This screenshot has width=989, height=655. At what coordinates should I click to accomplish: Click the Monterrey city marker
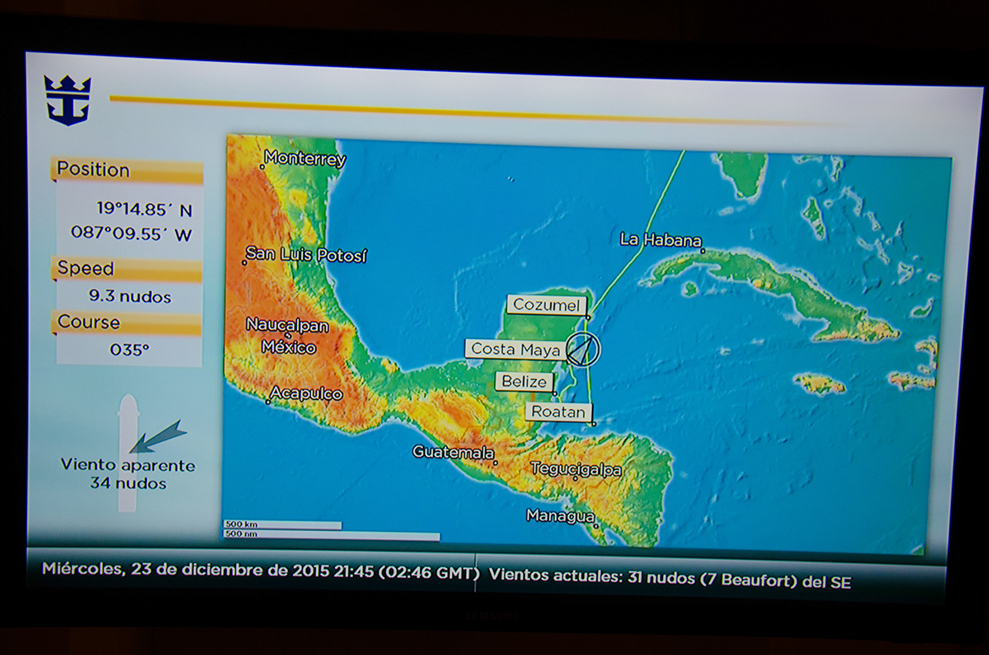[262, 166]
